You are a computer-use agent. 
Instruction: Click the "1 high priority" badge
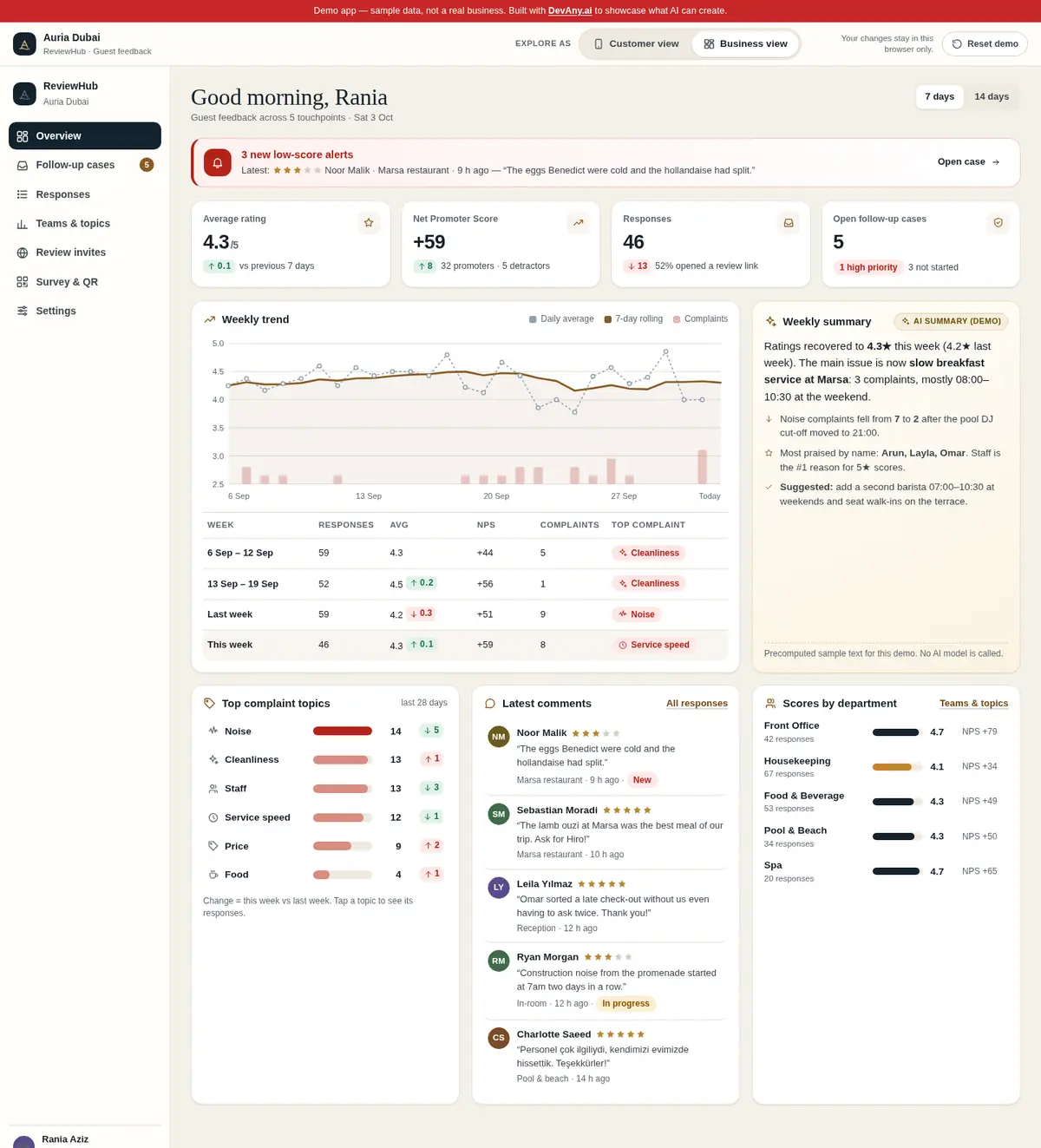(x=867, y=267)
